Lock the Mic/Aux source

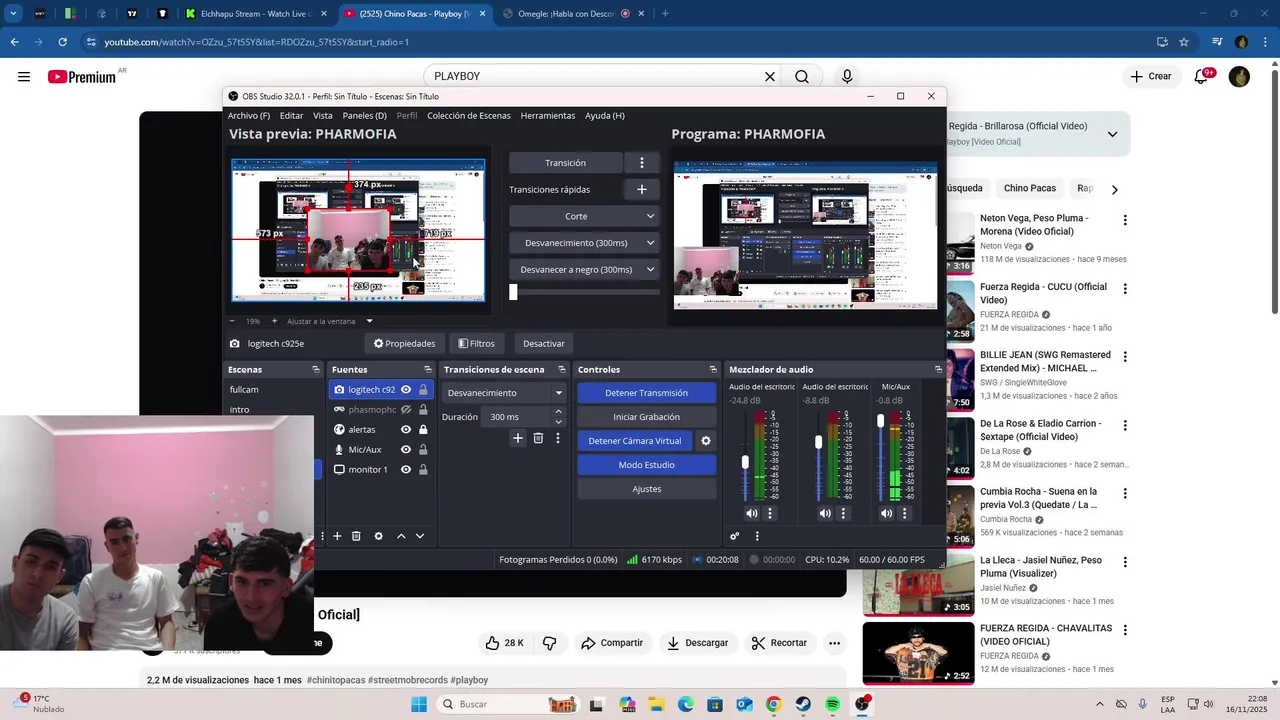click(x=423, y=450)
